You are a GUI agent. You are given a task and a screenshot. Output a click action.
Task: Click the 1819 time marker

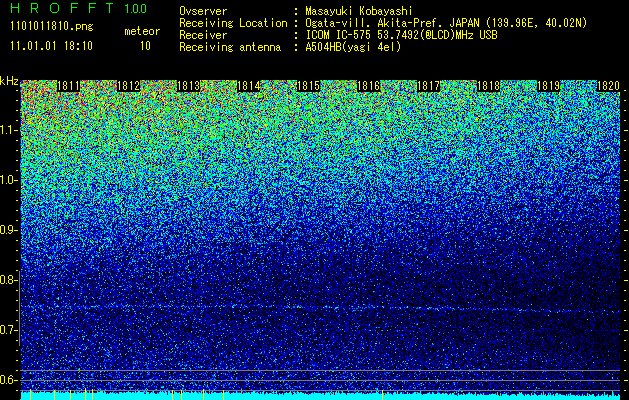pyautogui.click(x=548, y=86)
